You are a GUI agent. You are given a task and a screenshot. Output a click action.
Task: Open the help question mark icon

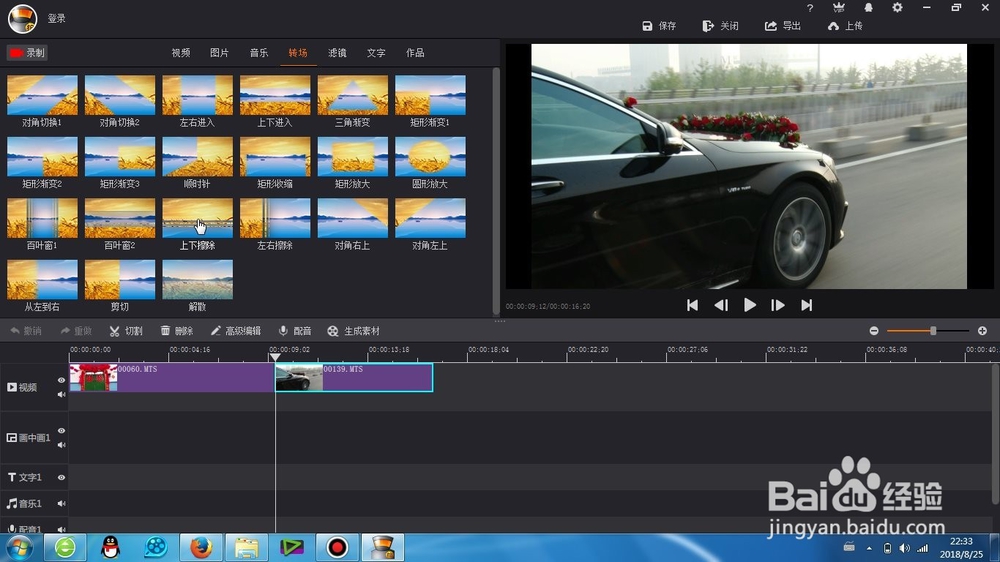810,8
